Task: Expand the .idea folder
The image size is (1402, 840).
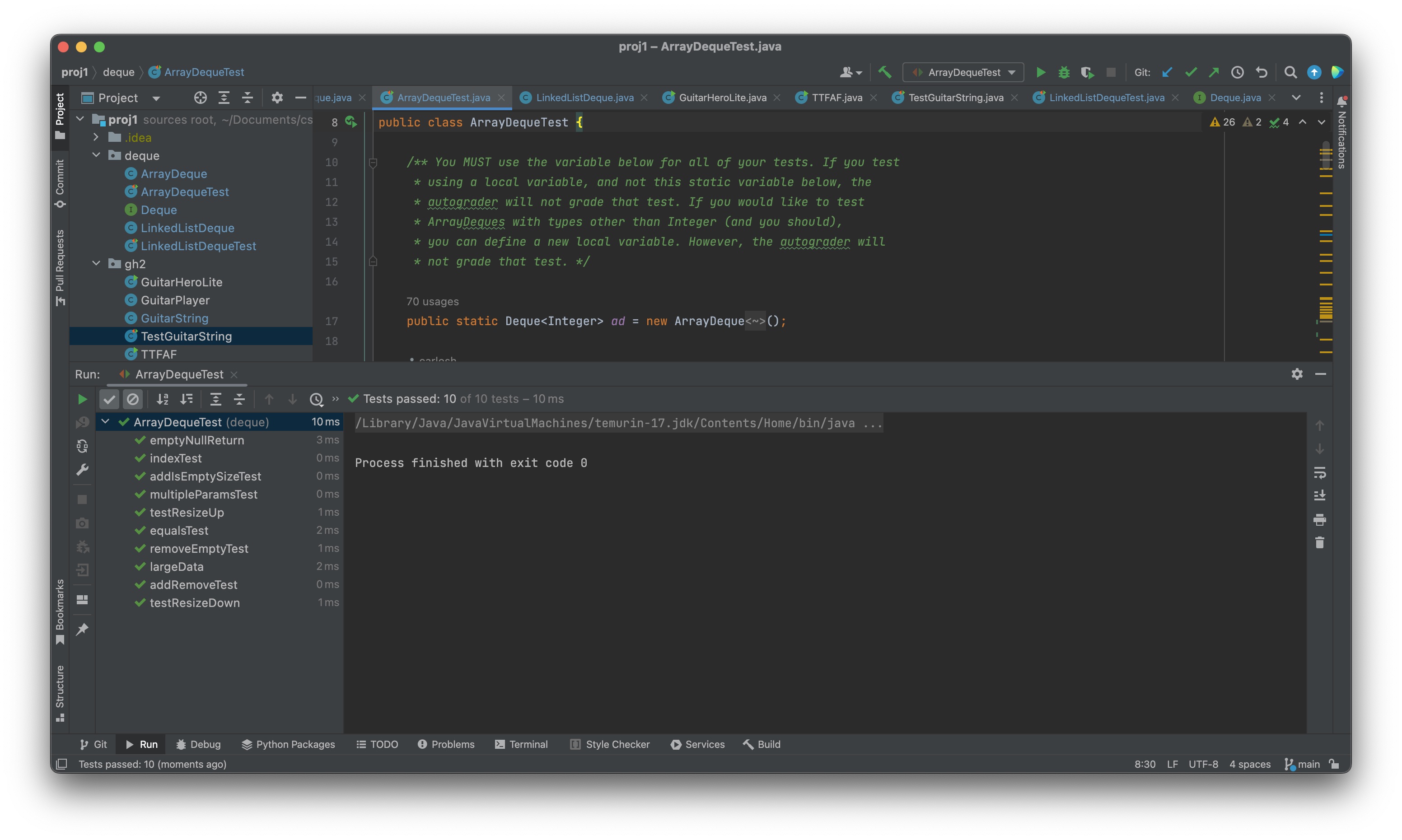Action: [x=96, y=138]
